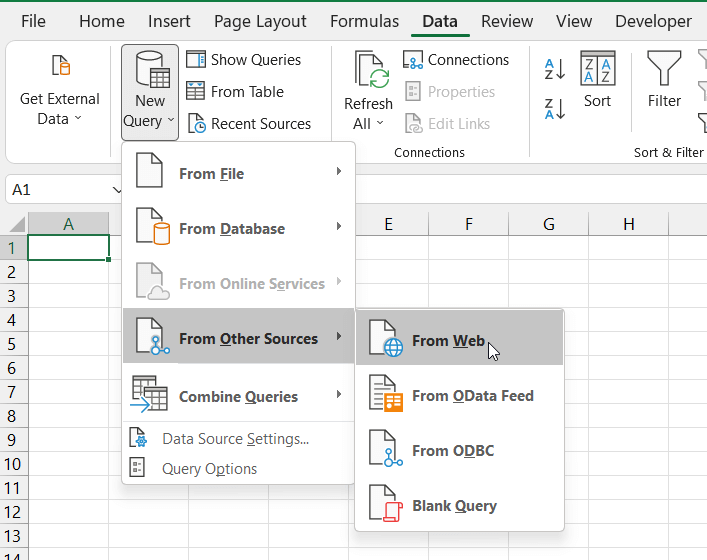Sort descending with Z to A icon

555,109
